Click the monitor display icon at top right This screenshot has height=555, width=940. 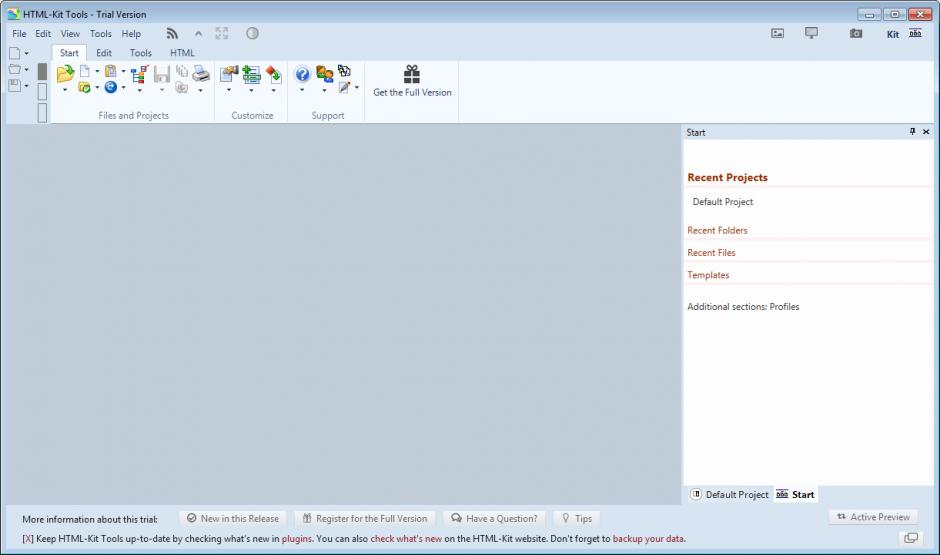point(811,33)
